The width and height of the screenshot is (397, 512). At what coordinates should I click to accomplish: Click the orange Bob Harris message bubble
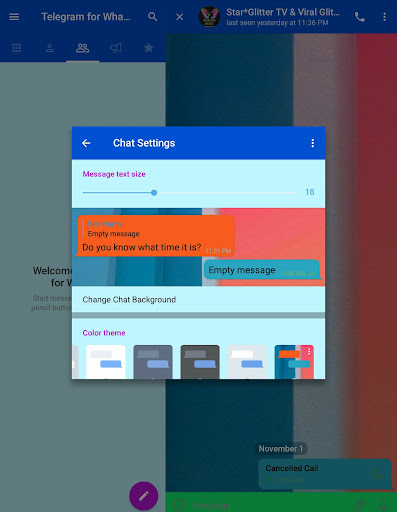click(155, 236)
